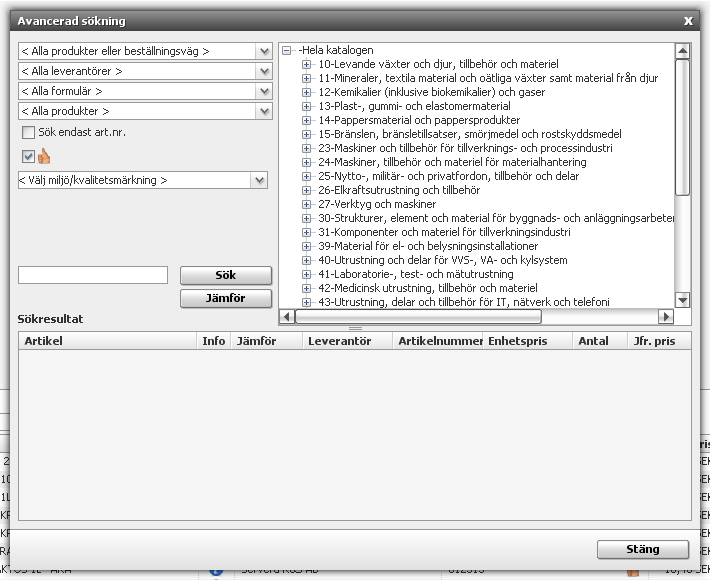This screenshot has width=710, height=580.
Task: Click the tree horizontal scrollbar right arrow
Action: [x=666, y=316]
